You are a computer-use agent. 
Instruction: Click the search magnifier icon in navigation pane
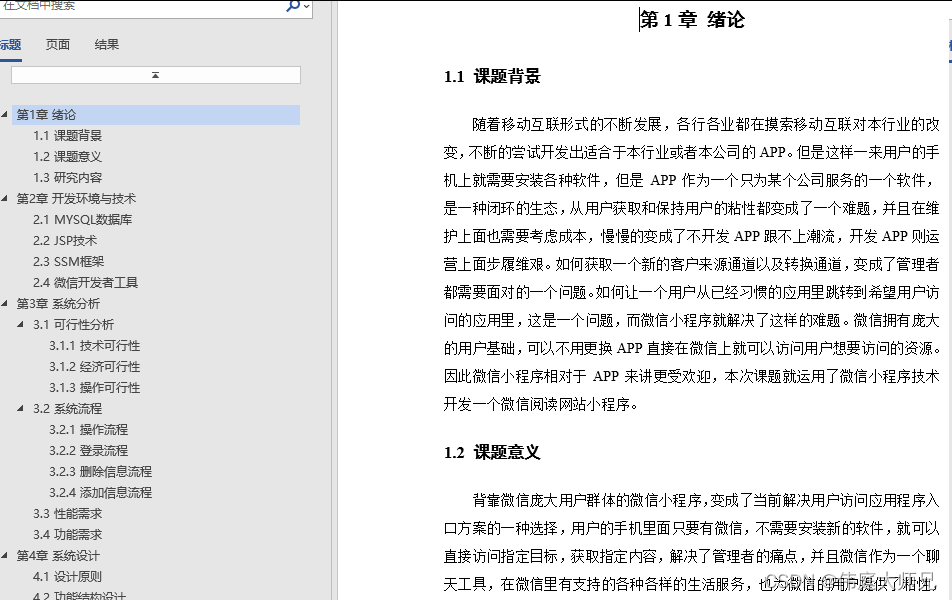[x=293, y=5]
